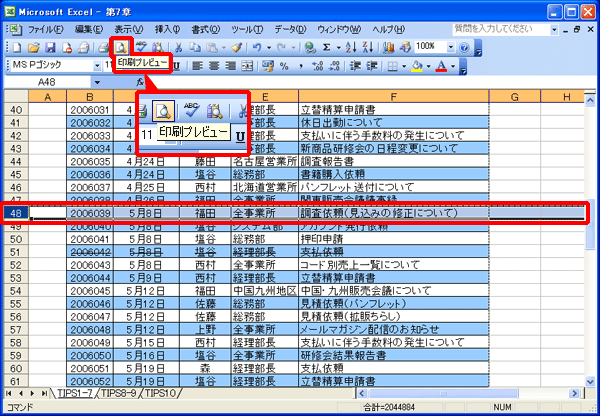Open the データ(D) menu
This screenshot has height=416, width=600.
click(x=290, y=29)
